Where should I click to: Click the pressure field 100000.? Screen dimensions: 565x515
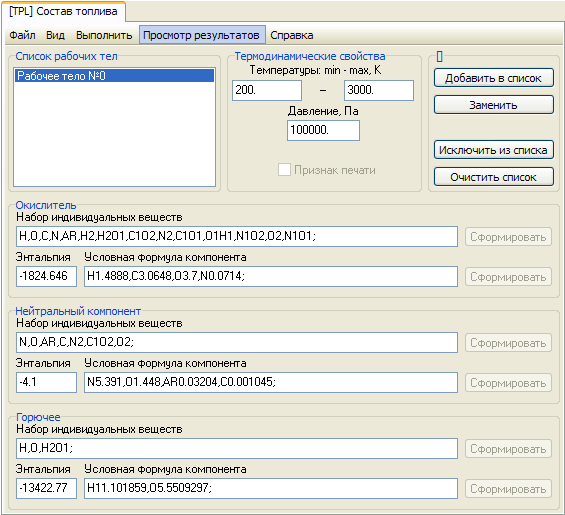click(x=323, y=130)
